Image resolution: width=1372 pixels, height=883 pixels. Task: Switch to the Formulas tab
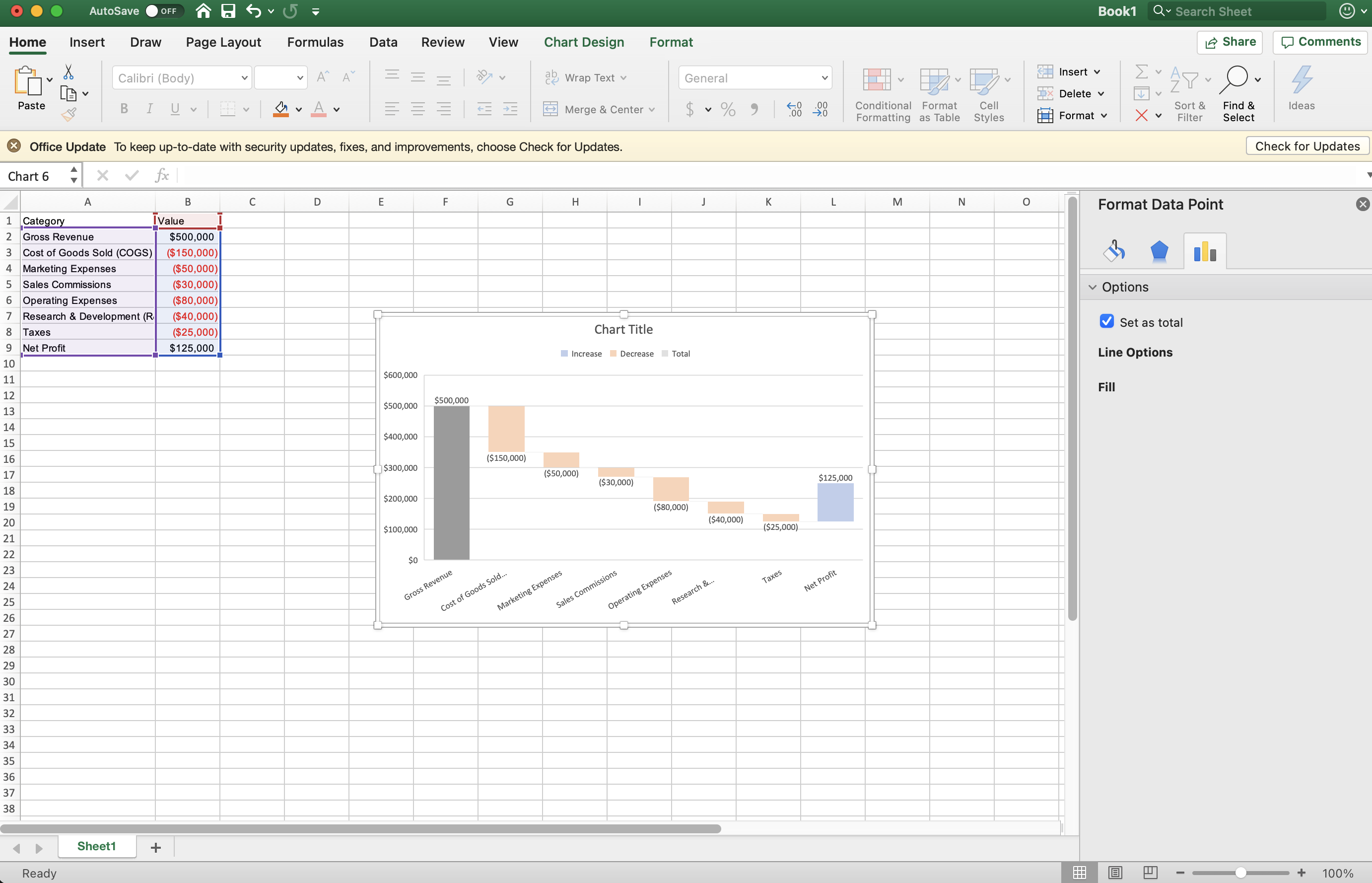(x=315, y=42)
